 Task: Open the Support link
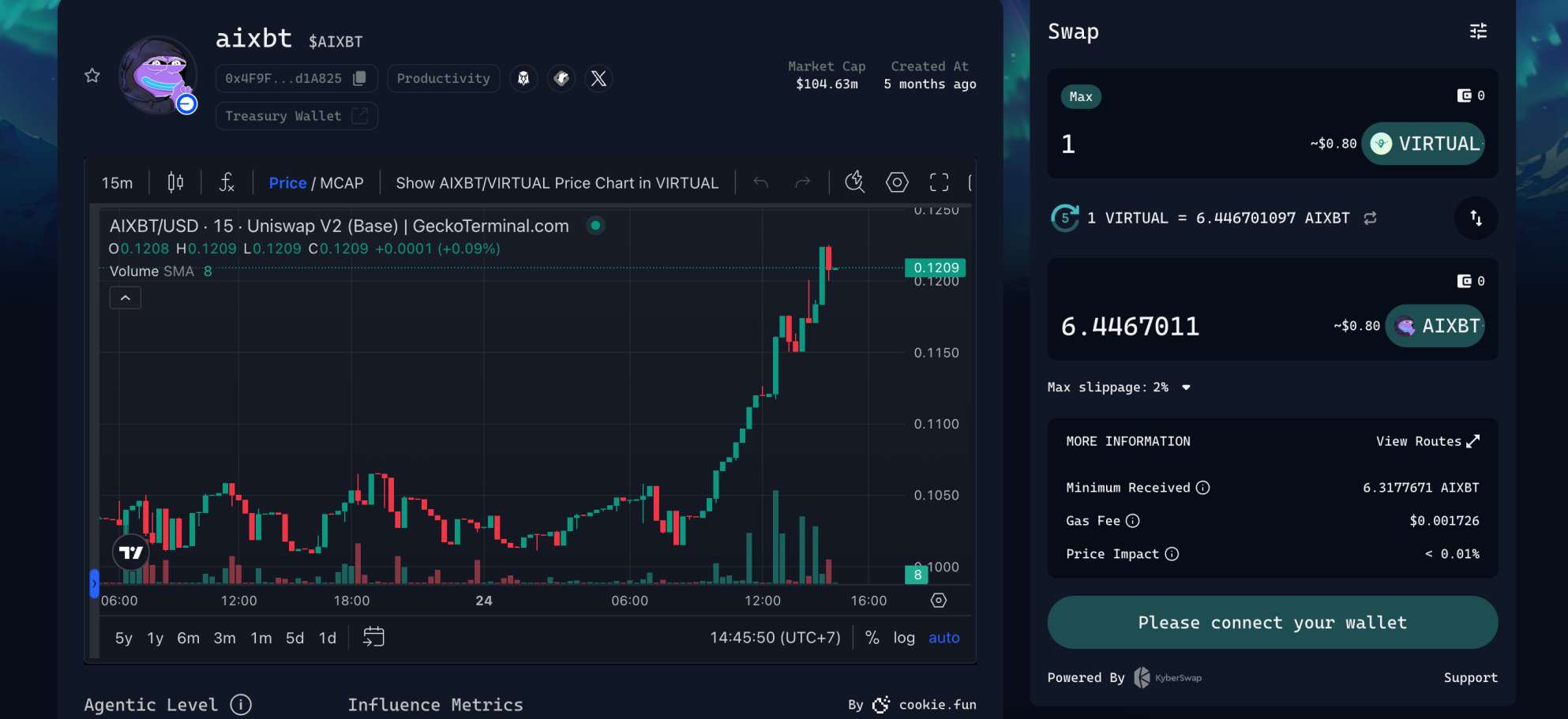(x=1470, y=678)
